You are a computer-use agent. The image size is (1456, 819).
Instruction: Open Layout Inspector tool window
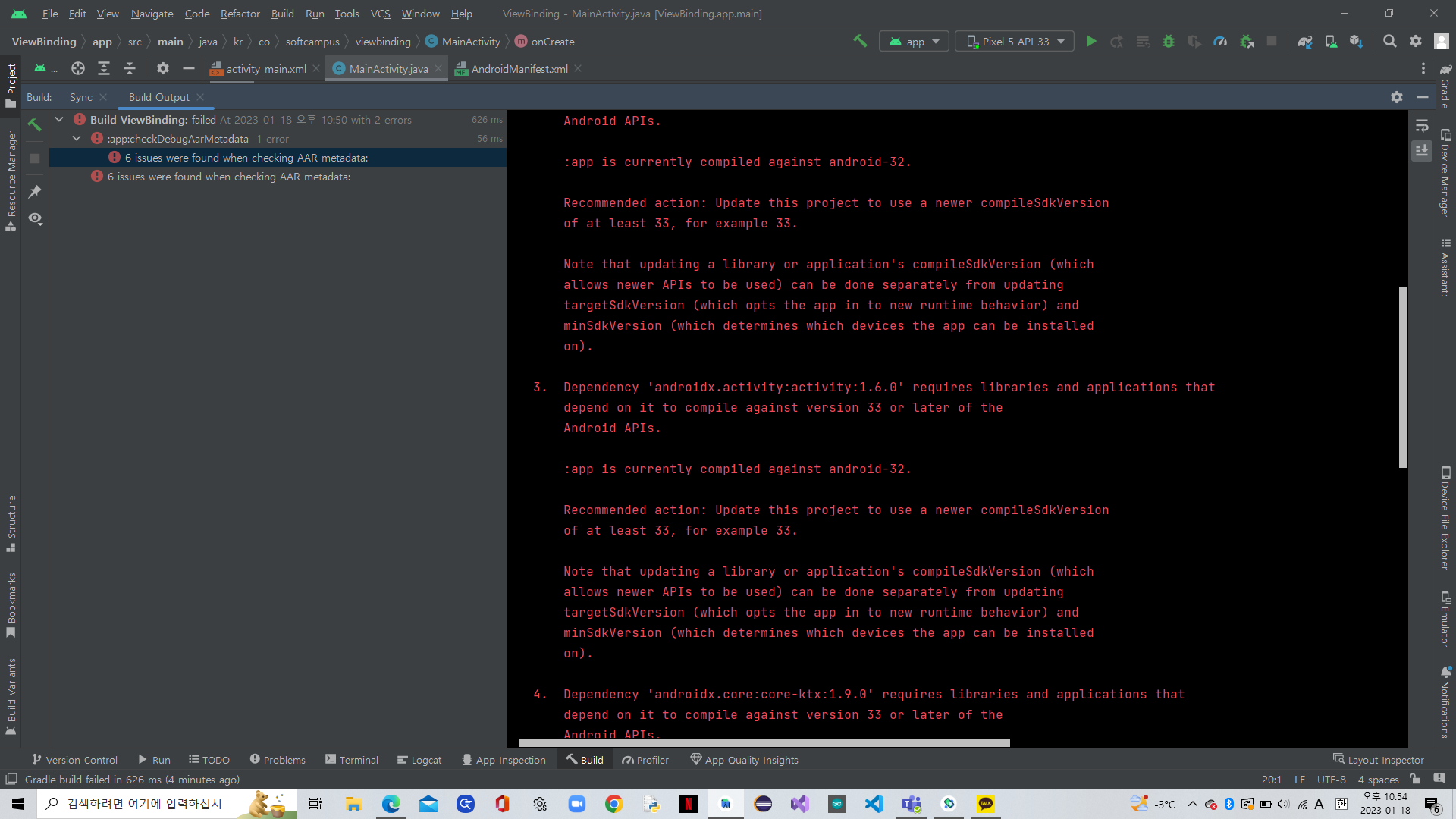click(x=1379, y=760)
